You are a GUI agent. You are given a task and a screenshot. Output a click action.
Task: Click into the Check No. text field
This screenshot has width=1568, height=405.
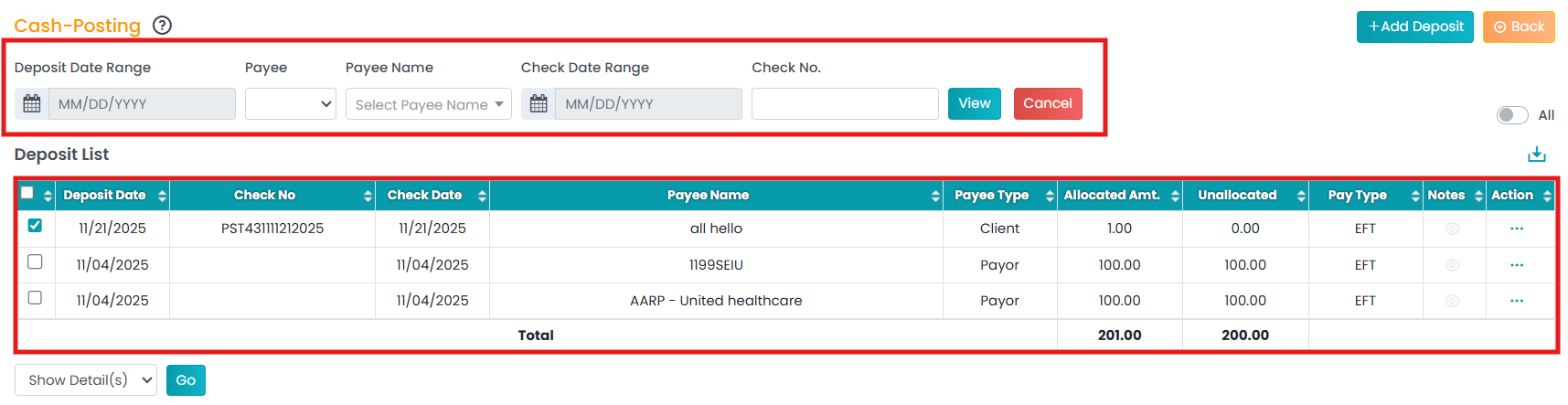[844, 104]
